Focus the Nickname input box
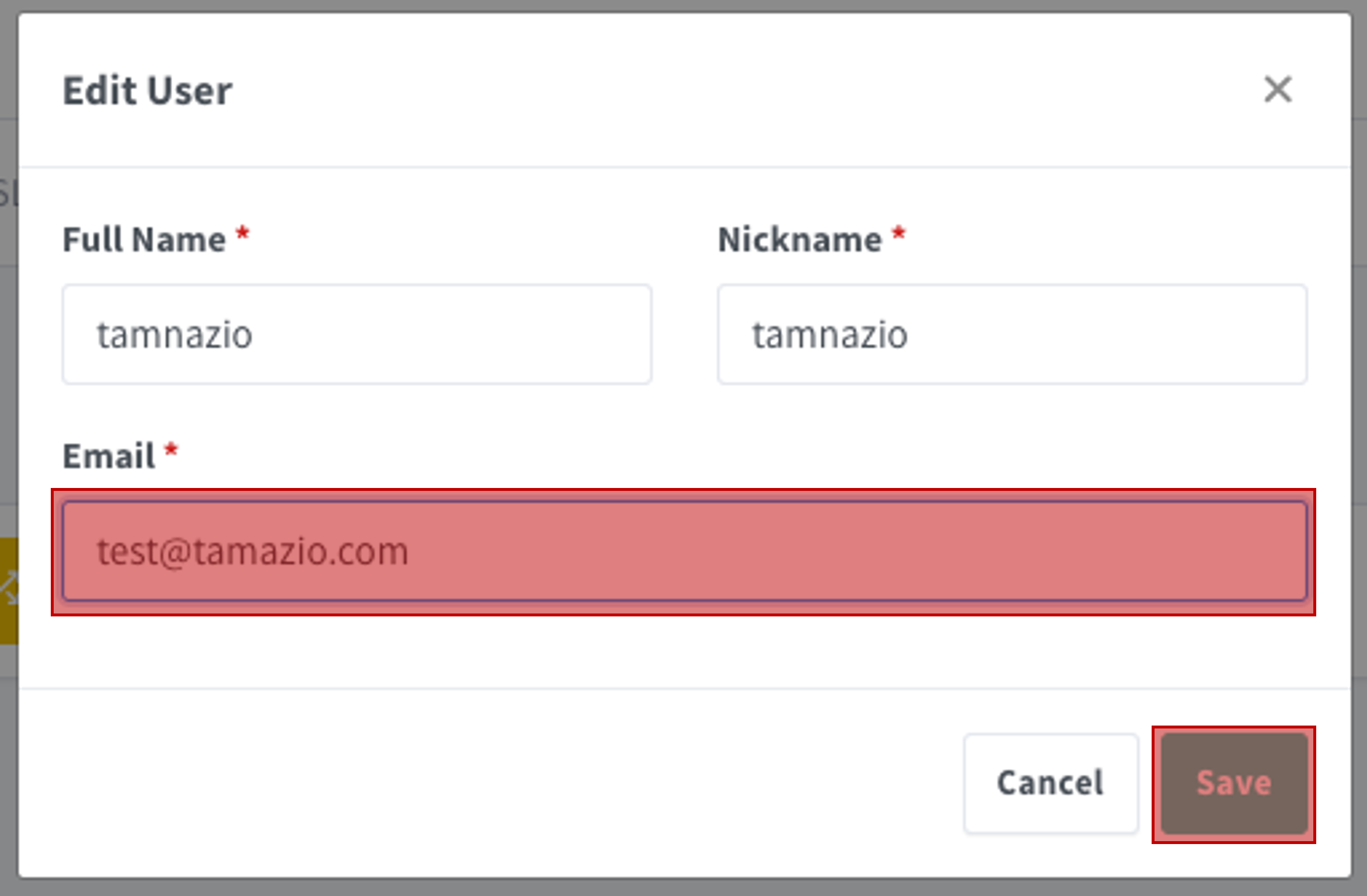 coord(1012,334)
